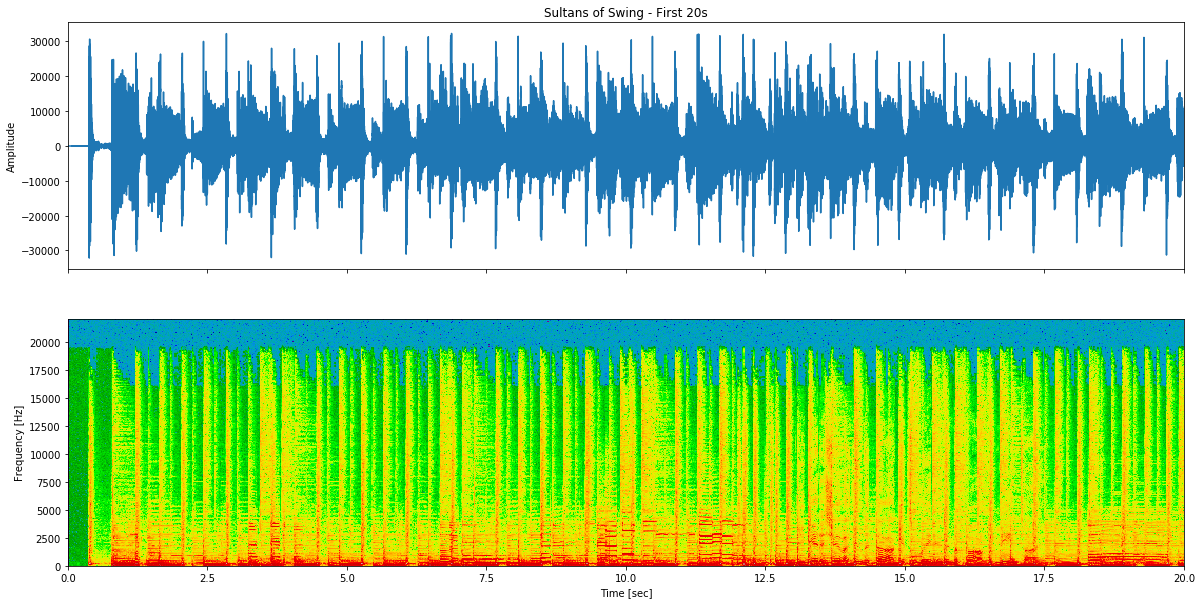Click the -10000 amplitude tick label
Screen dimensions: 1202x604
40,182
